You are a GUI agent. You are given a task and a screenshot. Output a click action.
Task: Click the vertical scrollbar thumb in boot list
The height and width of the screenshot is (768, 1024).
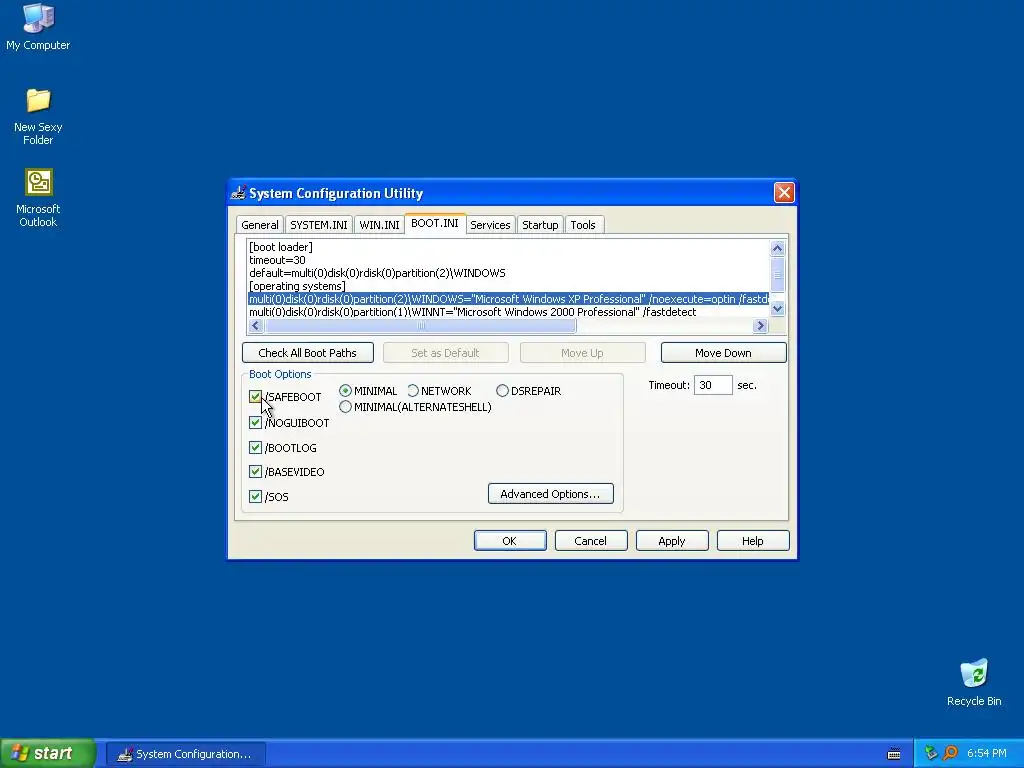[x=777, y=274]
